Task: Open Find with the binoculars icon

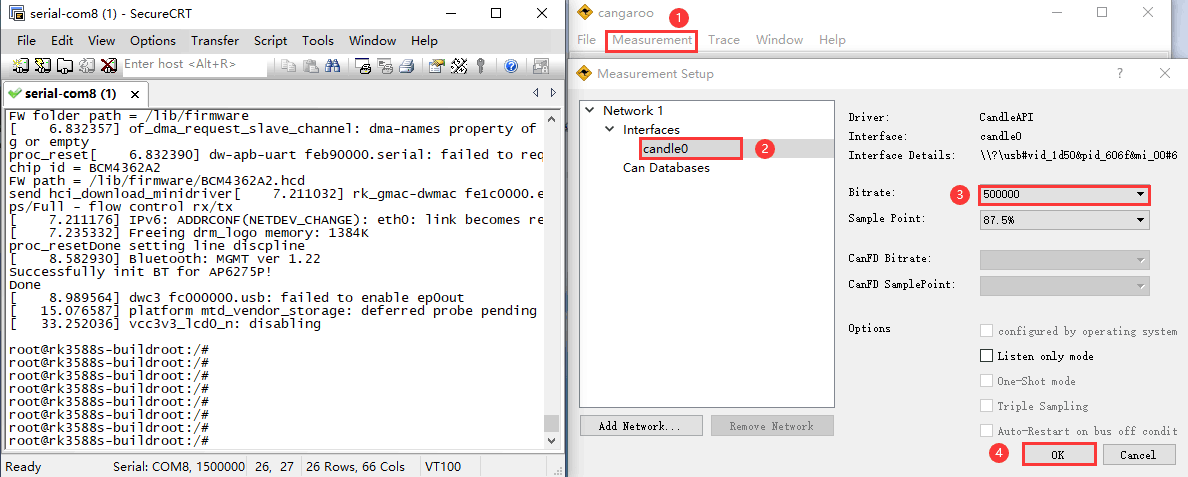Action: point(333,66)
